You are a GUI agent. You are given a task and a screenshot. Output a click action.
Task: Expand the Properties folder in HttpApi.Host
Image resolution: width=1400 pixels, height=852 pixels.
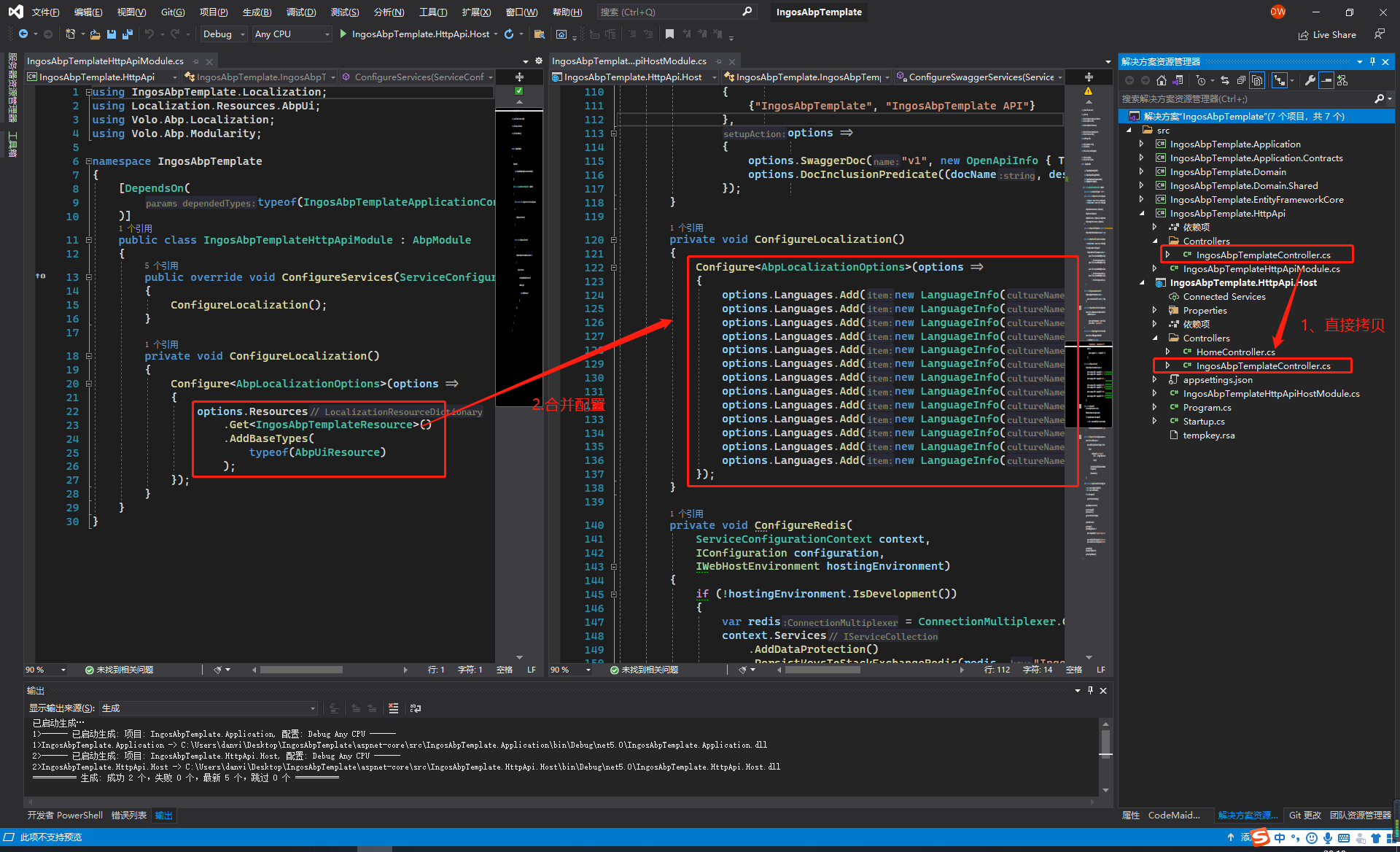click(1154, 311)
